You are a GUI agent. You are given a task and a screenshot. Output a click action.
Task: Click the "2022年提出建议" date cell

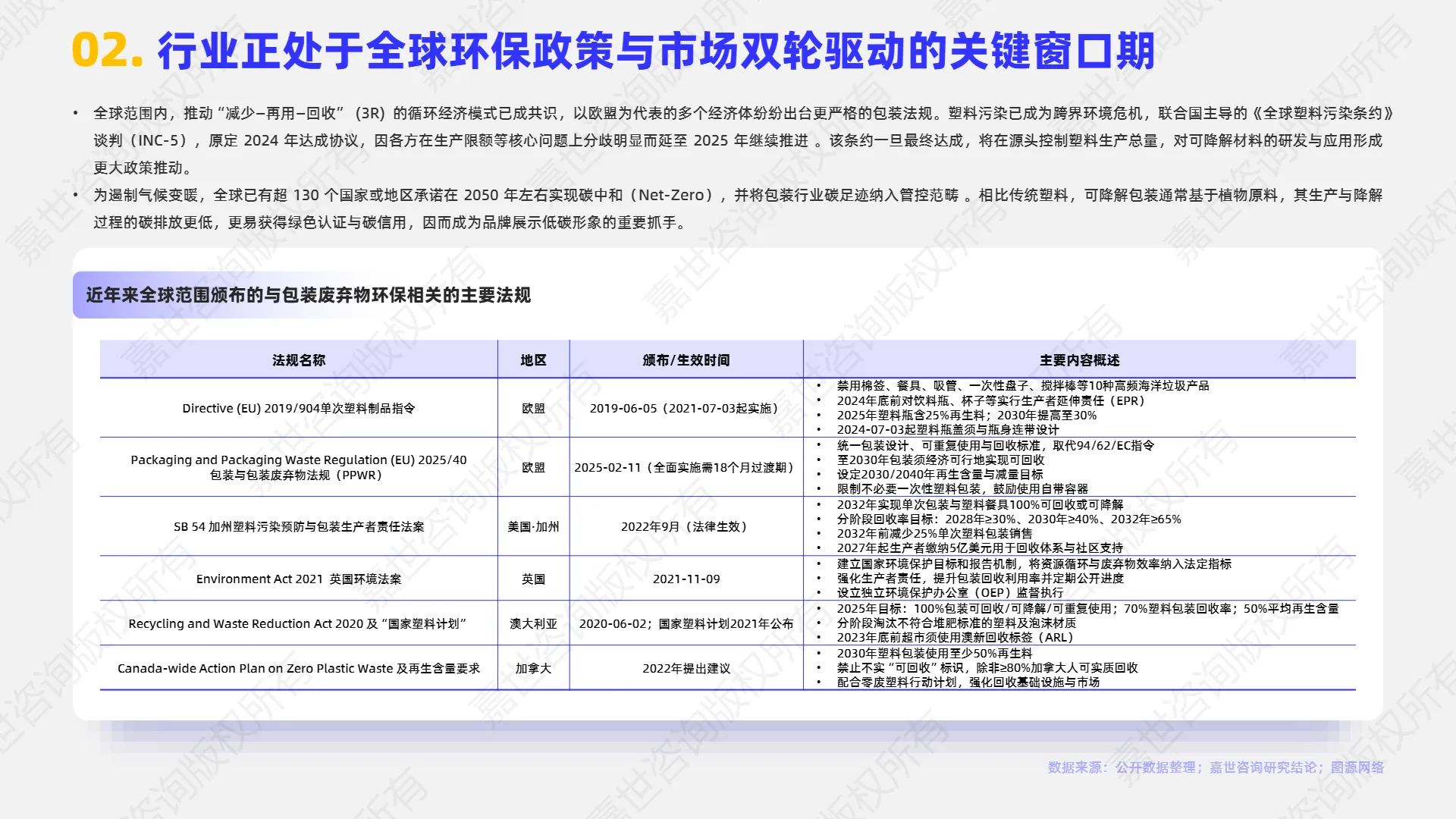coord(685,669)
